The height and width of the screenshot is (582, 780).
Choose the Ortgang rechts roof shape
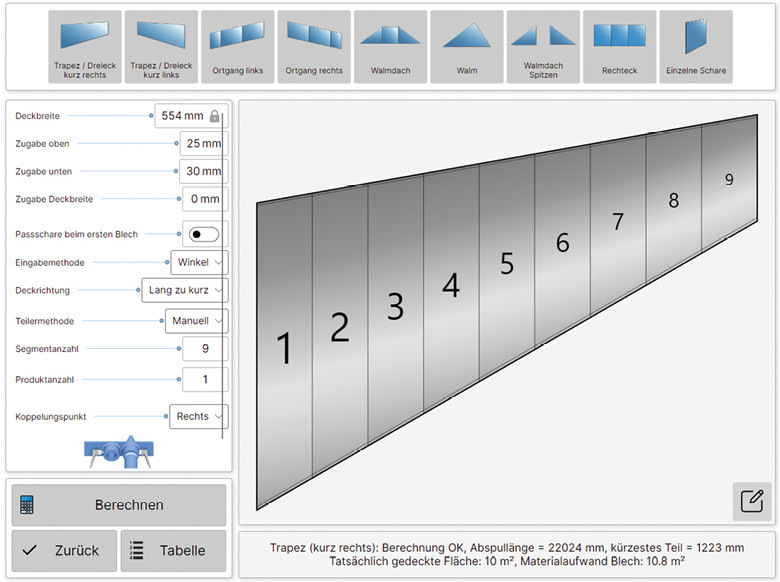coord(314,47)
